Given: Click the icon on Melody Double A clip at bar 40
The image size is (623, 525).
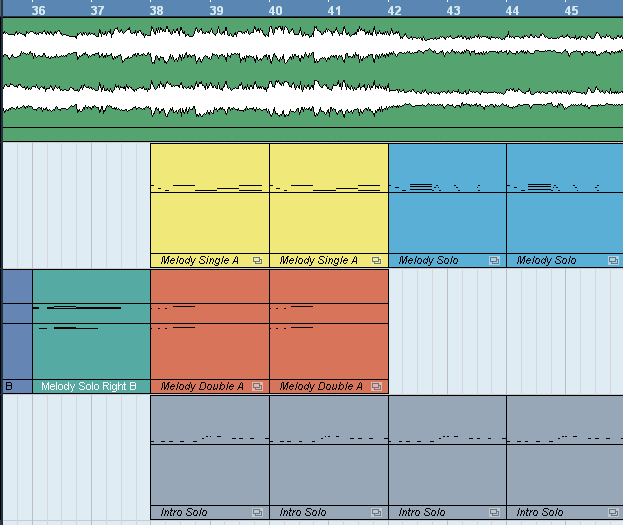Looking at the screenshot, I should tap(376, 386).
